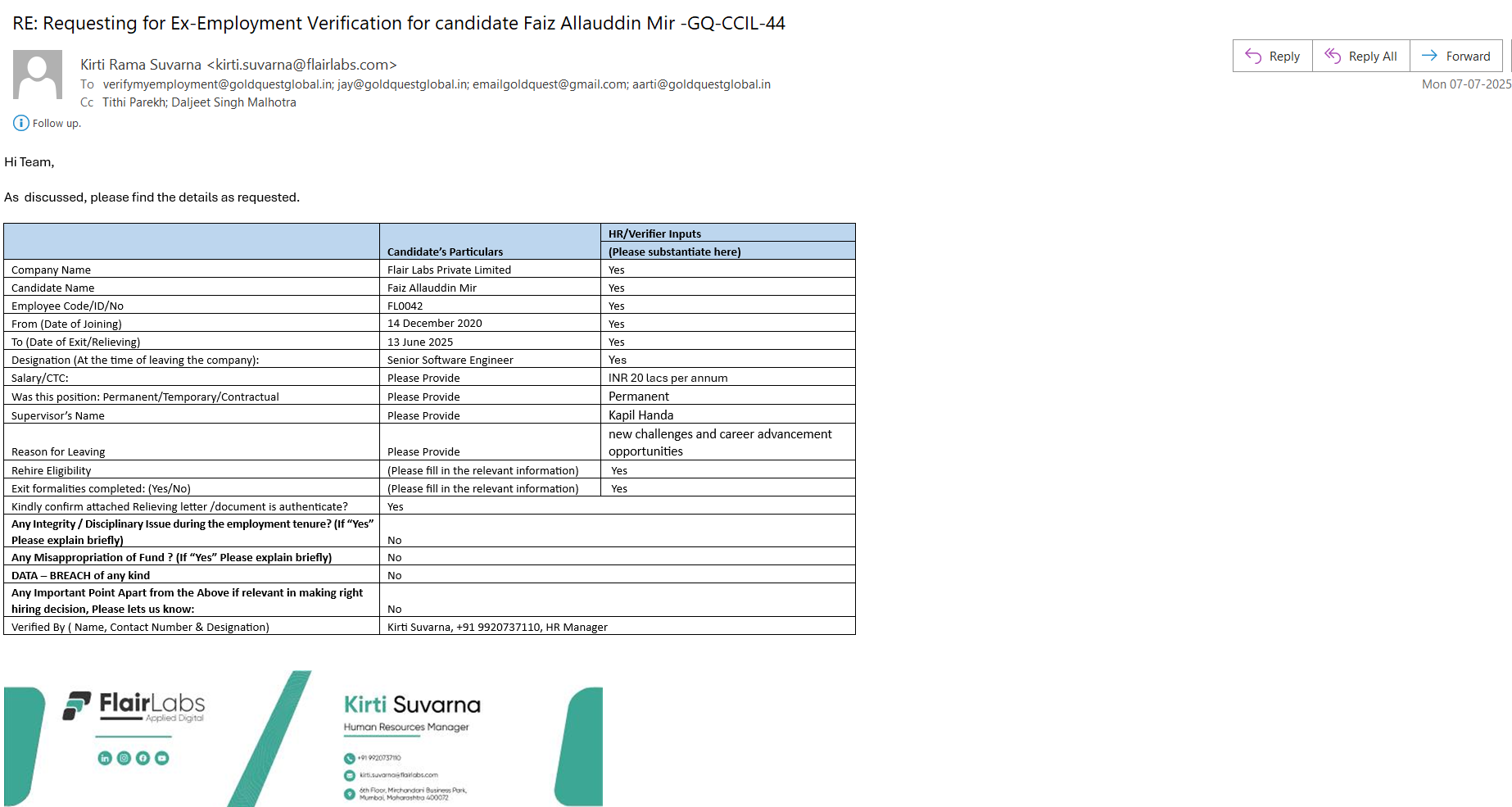
Task: Click the 'Yes' value for Rehire Eligibility
Action: [619, 470]
